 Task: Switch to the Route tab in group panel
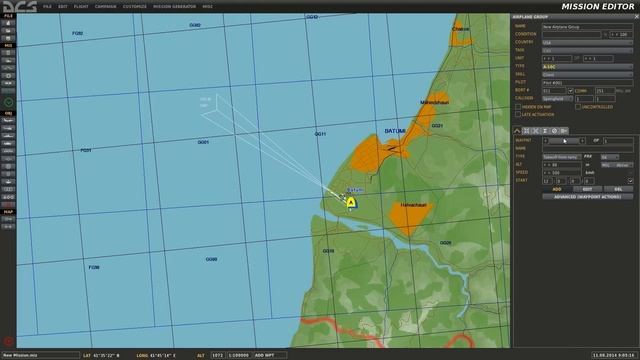[517, 131]
